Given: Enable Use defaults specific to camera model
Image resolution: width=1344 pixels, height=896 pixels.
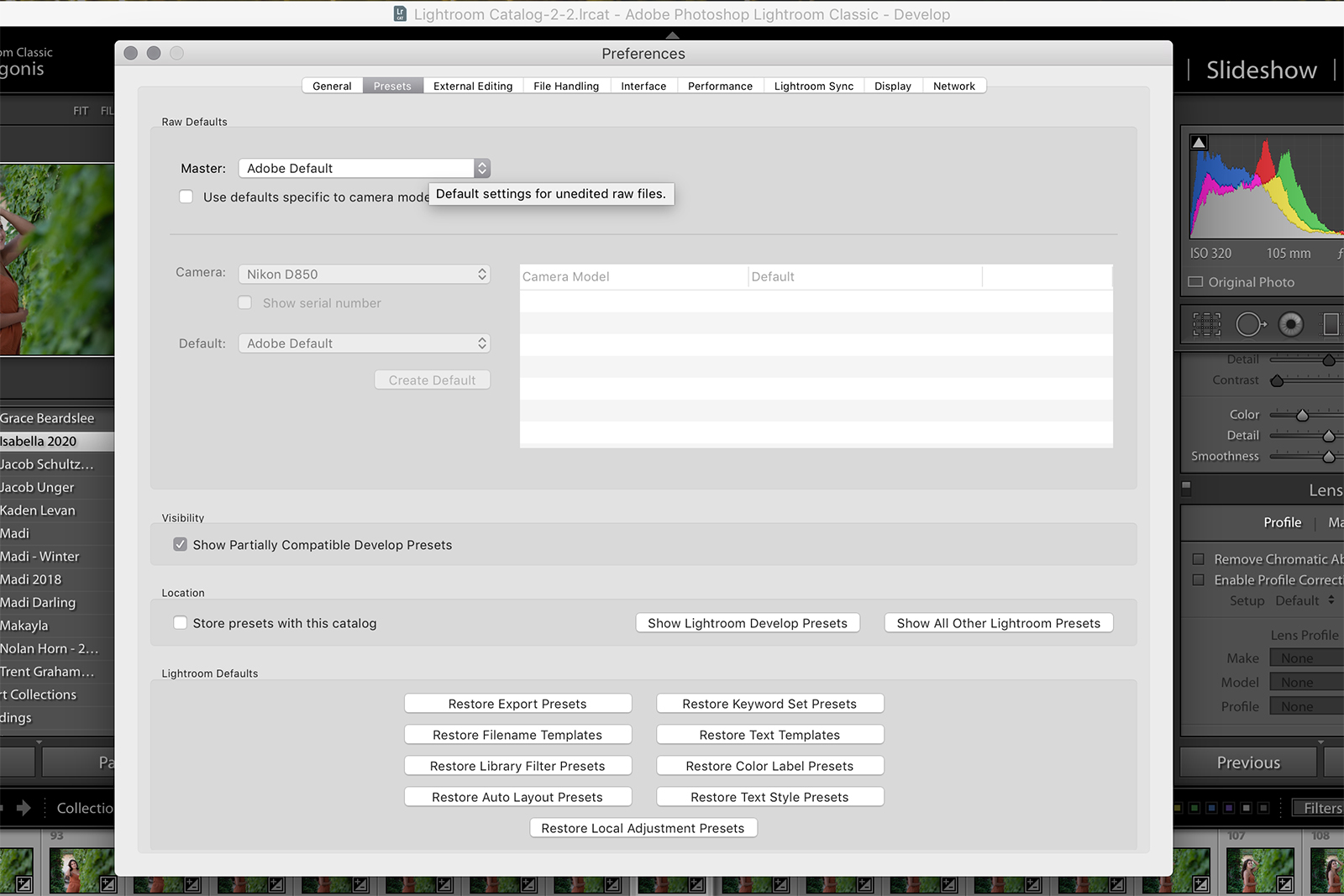Looking at the screenshot, I should (x=186, y=196).
